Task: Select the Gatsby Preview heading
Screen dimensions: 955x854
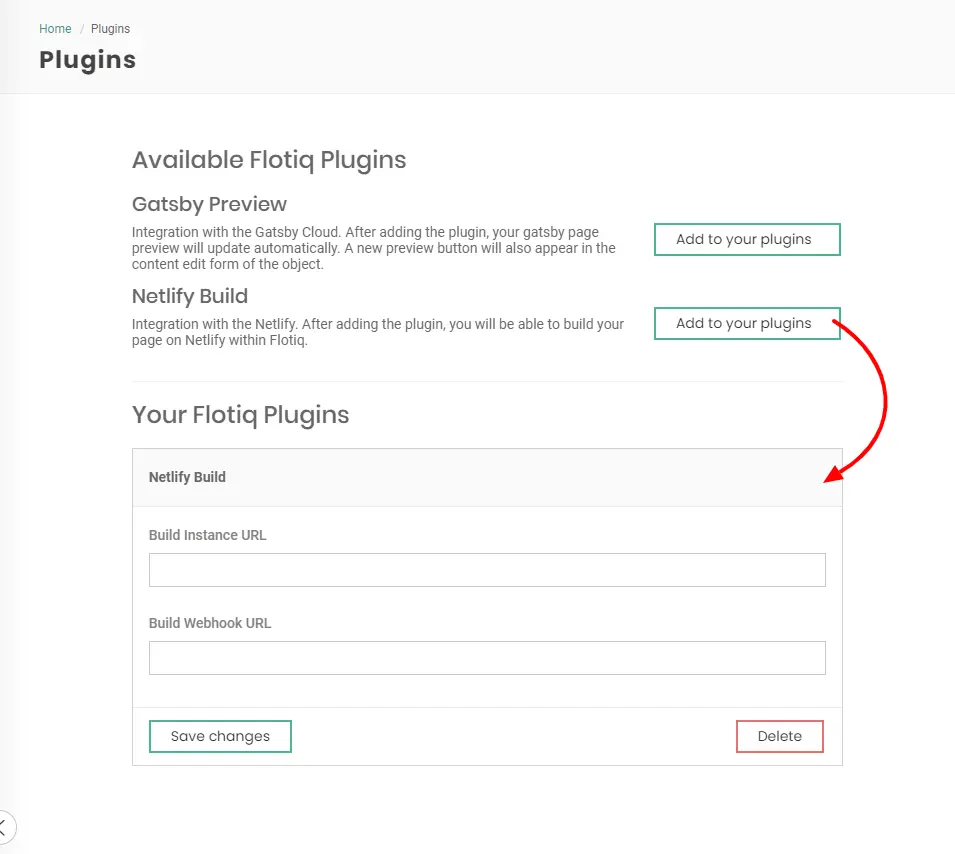Action: (x=209, y=205)
